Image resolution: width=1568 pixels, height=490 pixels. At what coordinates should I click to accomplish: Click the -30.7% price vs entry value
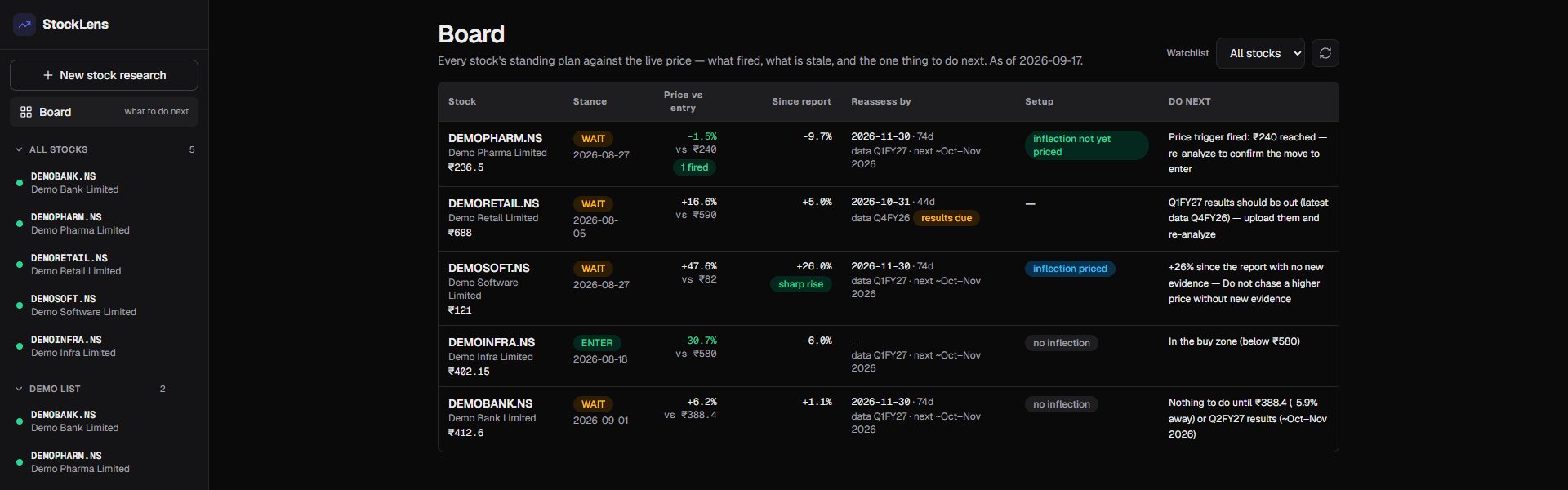coord(699,341)
